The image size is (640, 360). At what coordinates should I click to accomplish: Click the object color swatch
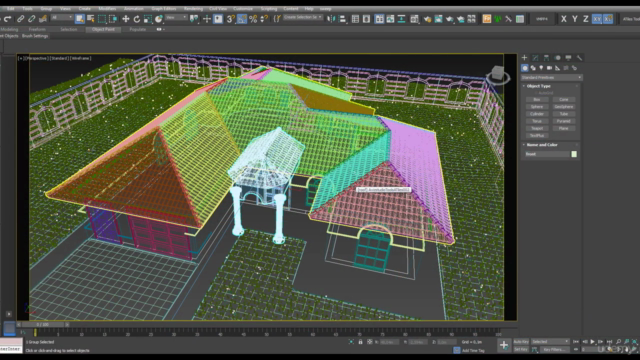(574, 154)
